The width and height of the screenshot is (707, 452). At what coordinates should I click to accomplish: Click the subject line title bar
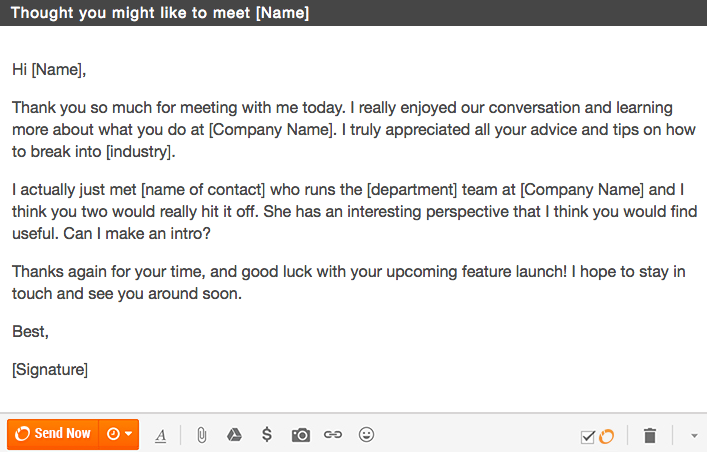[160, 13]
